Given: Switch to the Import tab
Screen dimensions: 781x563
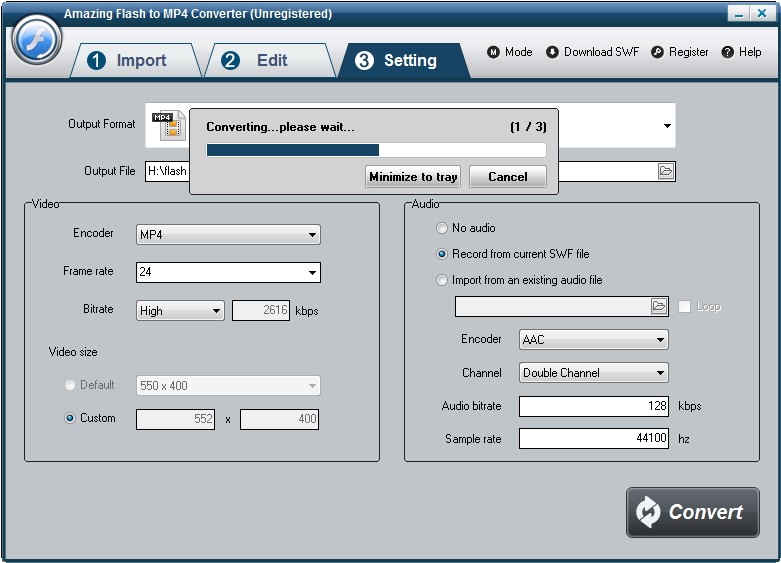Looking at the screenshot, I should click(x=135, y=60).
